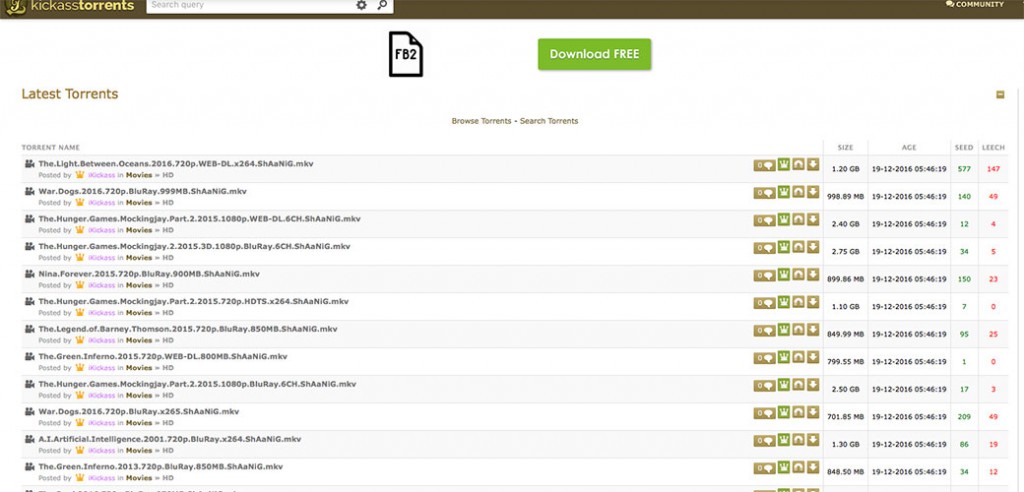Image resolution: width=1024 pixels, height=492 pixels.
Task: Download The.Green.Inferno.2015 800MB via arrow icon
Action: 812,357
